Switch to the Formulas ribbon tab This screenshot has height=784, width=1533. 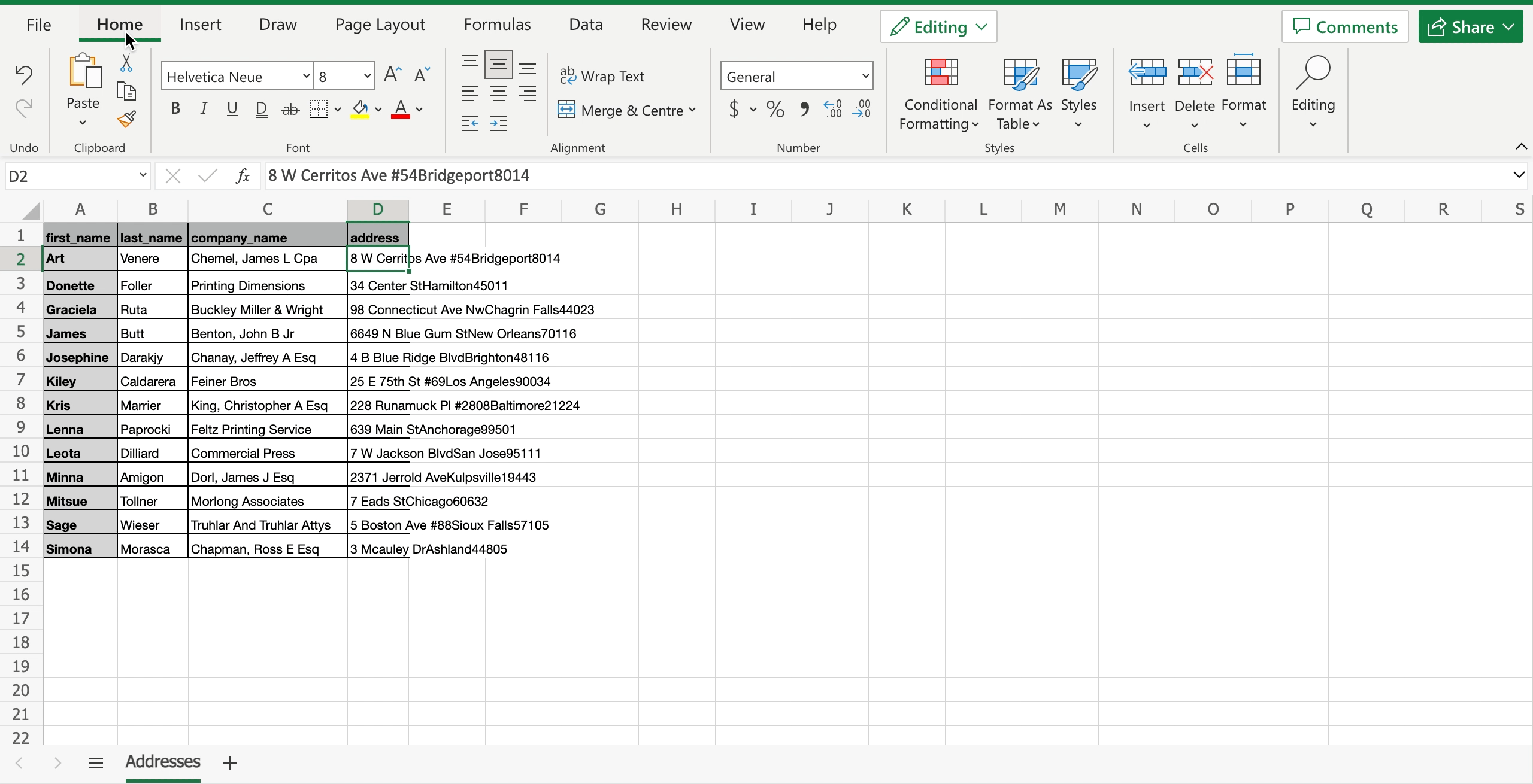click(497, 24)
